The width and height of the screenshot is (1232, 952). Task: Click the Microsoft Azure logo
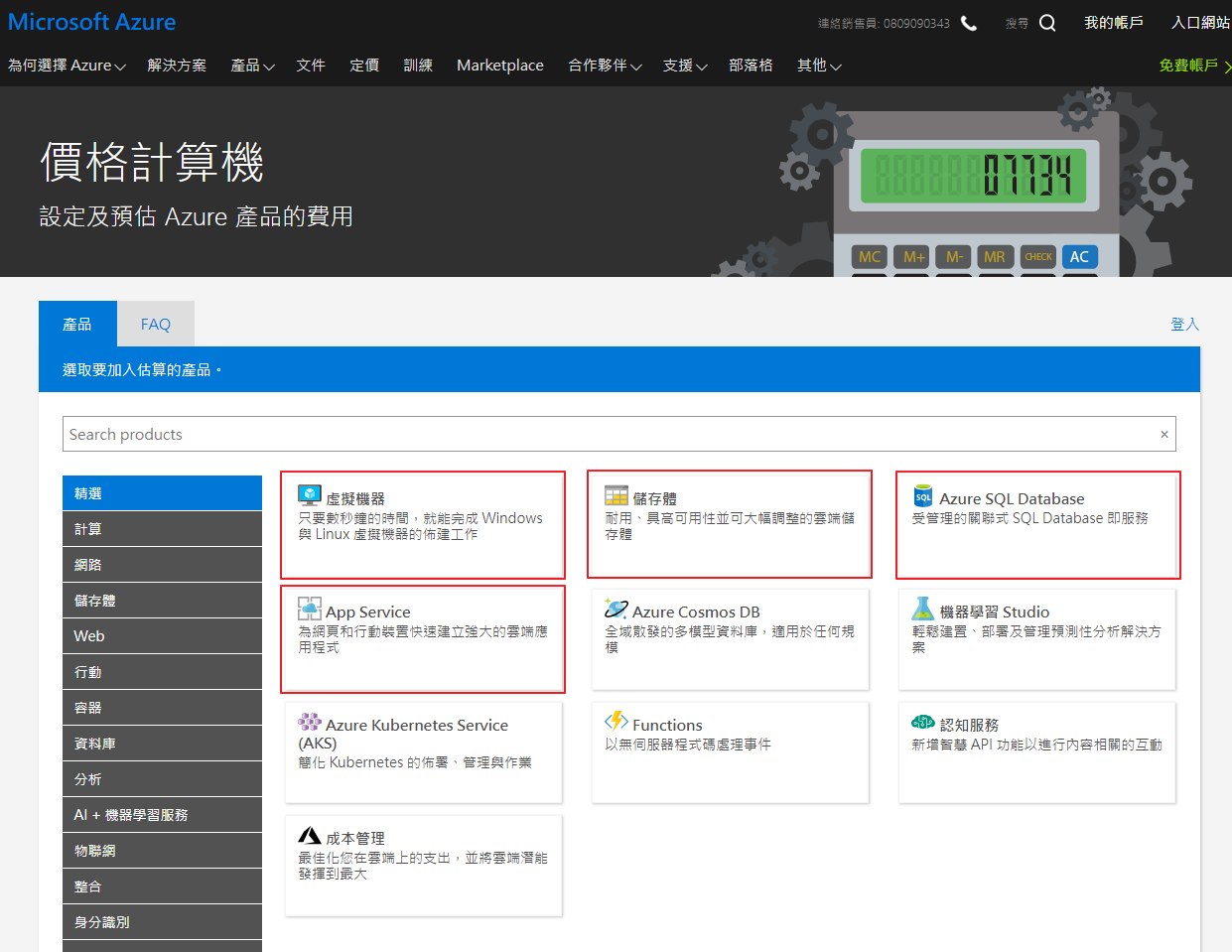tap(91, 22)
